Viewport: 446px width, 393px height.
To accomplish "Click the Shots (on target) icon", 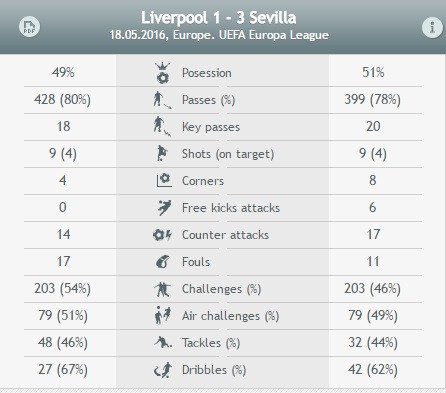I will pos(162,153).
